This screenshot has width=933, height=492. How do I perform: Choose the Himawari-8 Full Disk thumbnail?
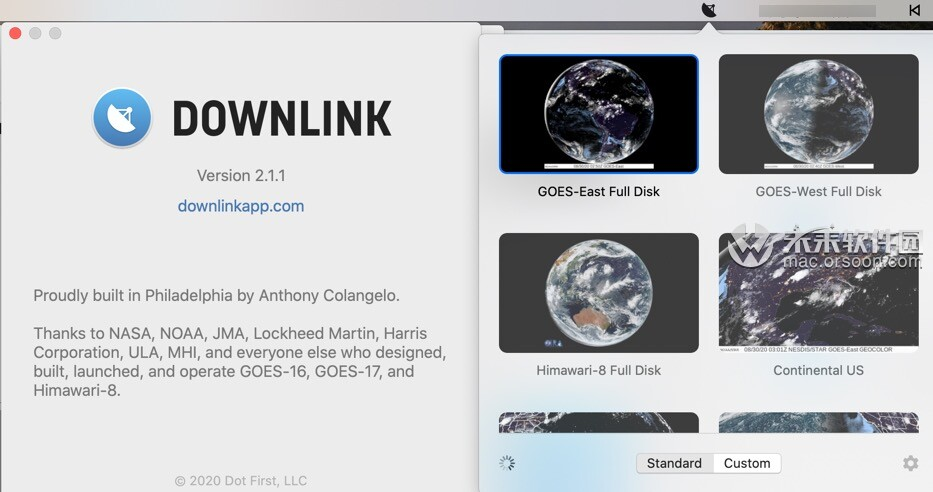coord(599,293)
